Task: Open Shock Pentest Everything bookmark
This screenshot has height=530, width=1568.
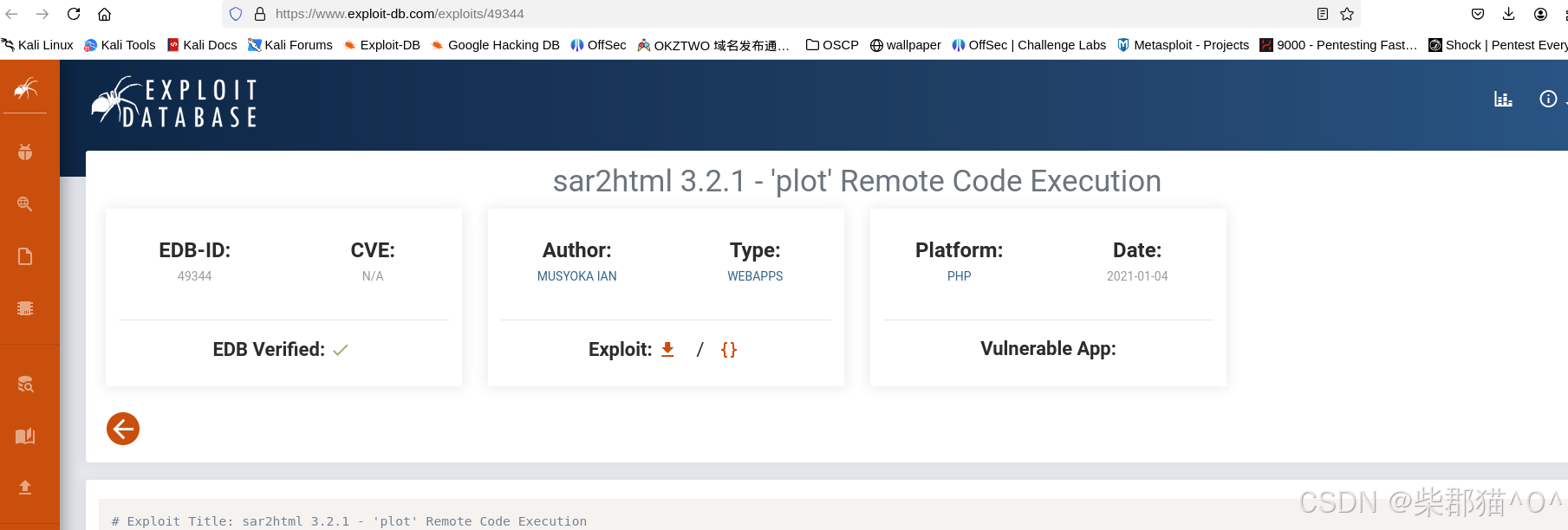Action: pyautogui.click(x=1498, y=45)
